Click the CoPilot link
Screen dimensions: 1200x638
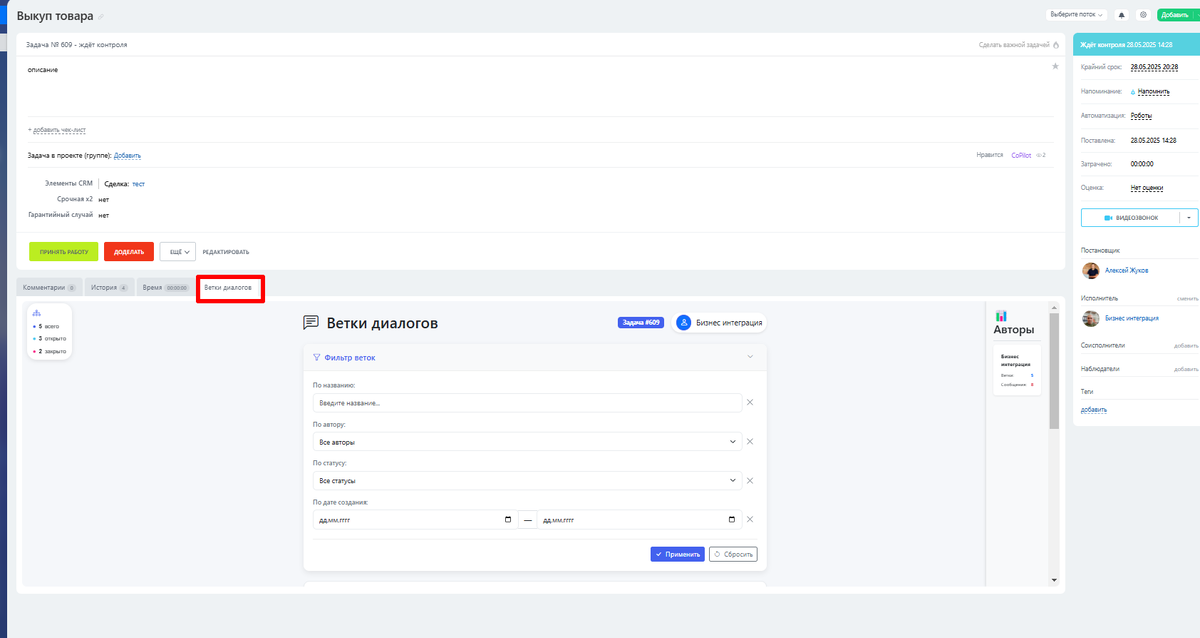[1020, 155]
